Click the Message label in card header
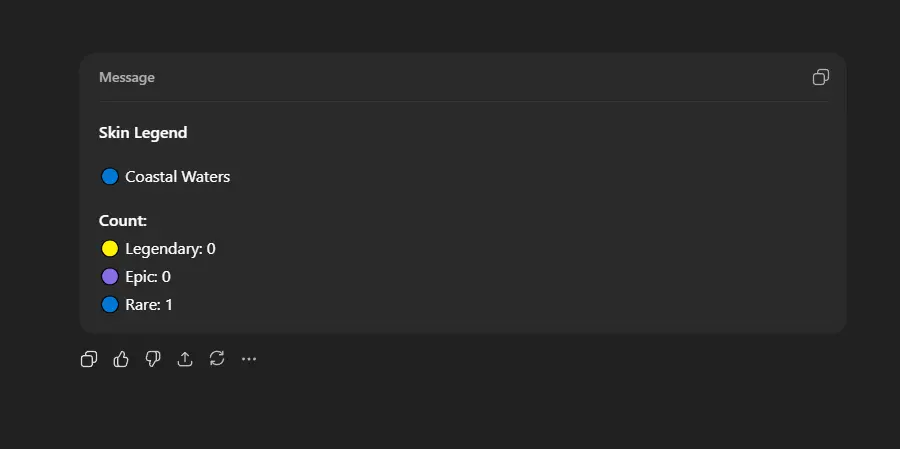The height and width of the screenshot is (449, 900). point(127,78)
